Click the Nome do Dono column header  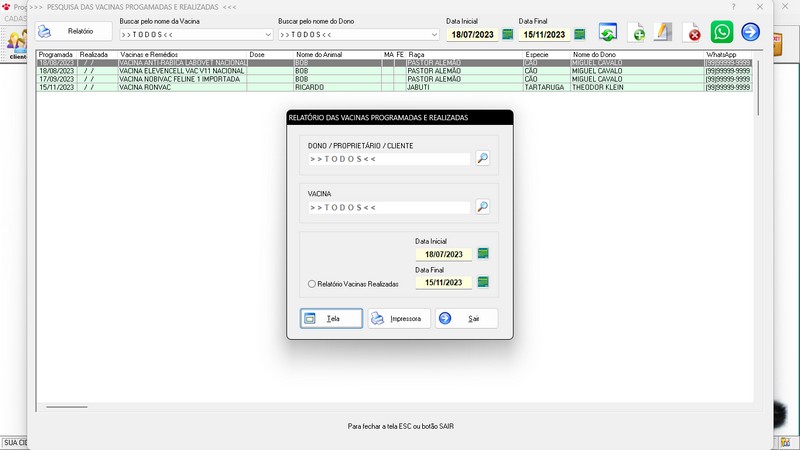(637, 55)
